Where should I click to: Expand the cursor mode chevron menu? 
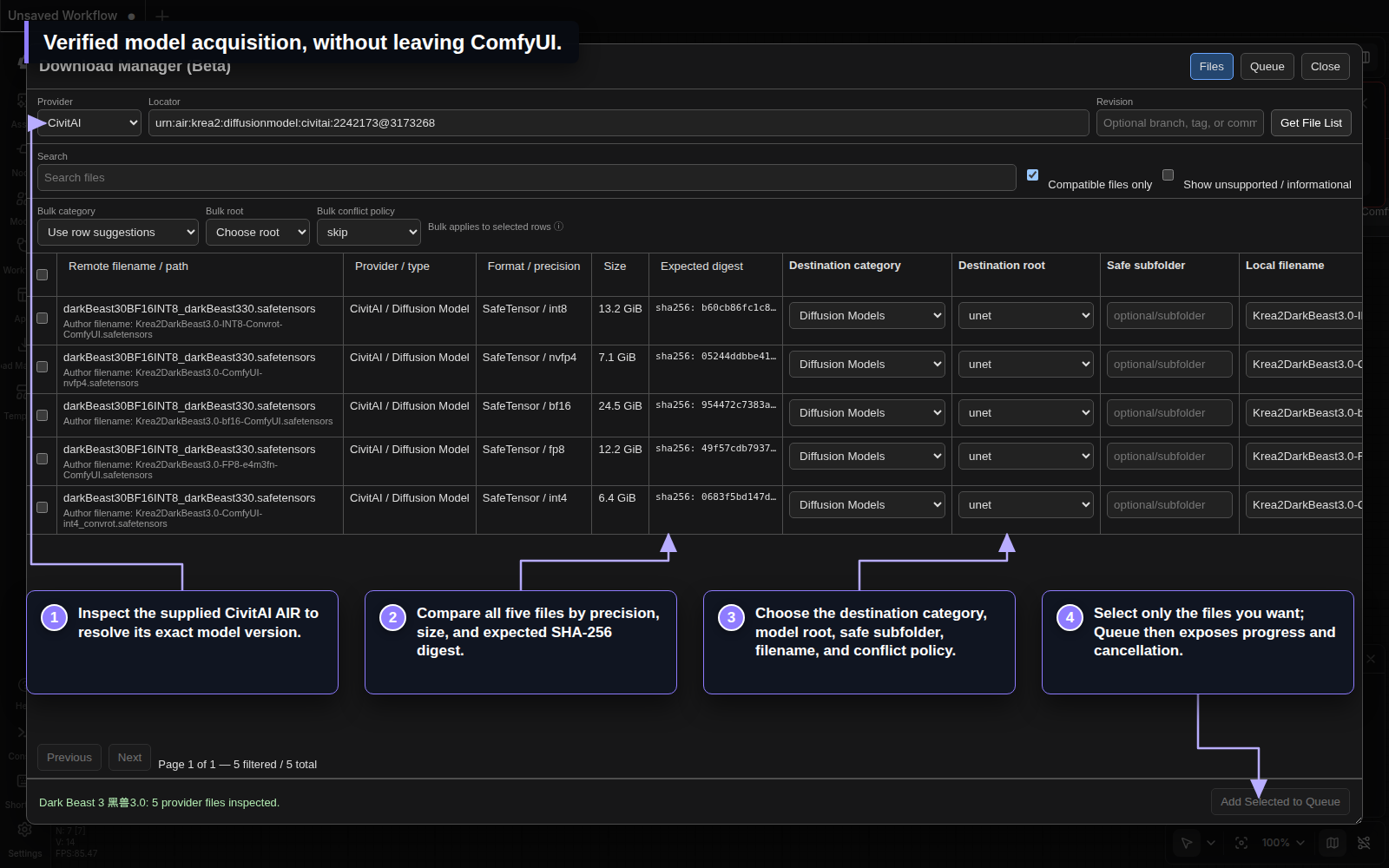(x=1211, y=843)
